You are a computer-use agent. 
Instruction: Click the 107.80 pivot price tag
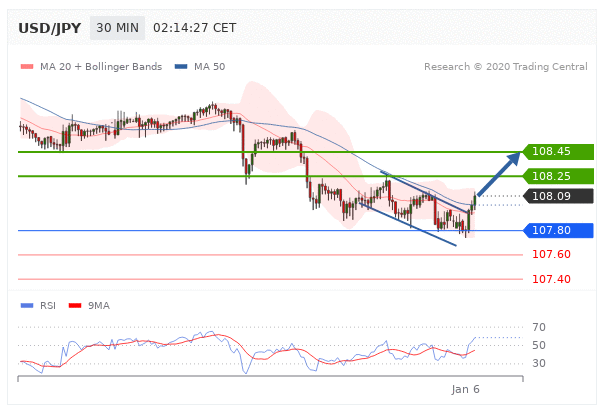pos(558,230)
